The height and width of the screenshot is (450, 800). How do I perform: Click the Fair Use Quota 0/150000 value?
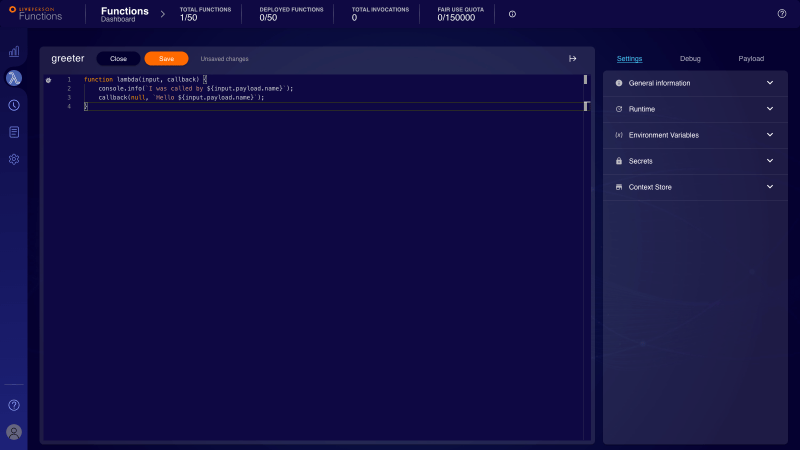[456, 18]
